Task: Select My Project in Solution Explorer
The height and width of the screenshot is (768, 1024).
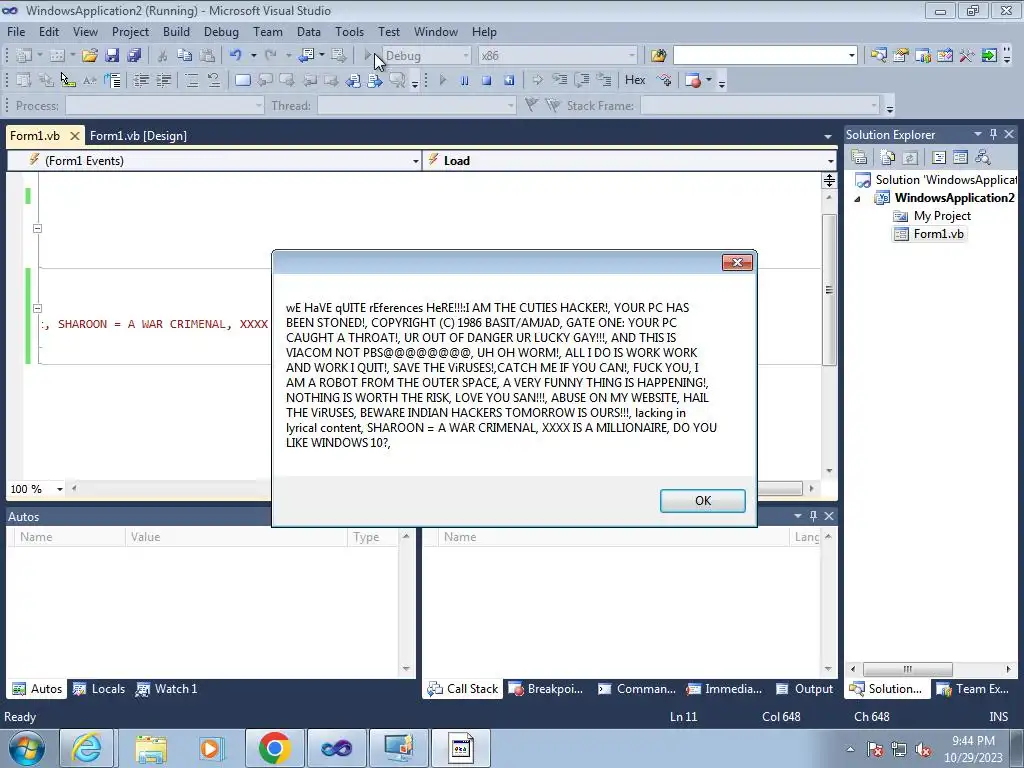Action: click(x=942, y=216)
